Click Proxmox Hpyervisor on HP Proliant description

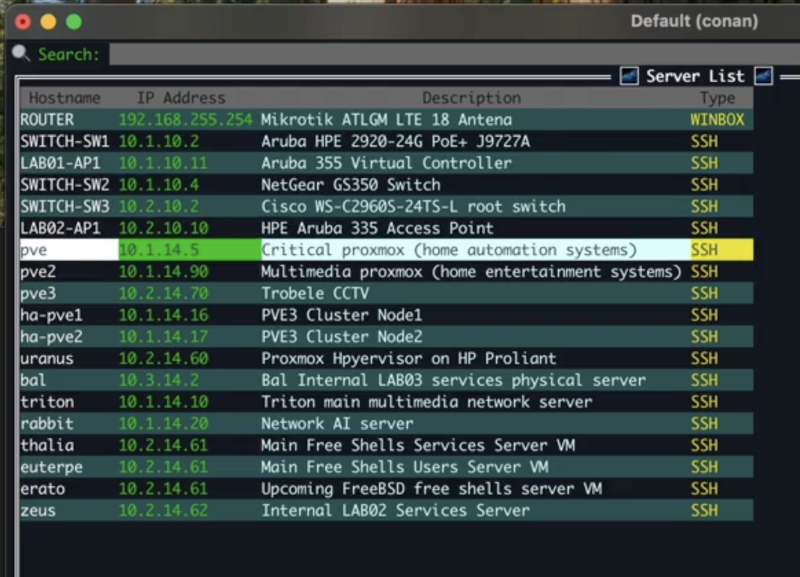(409, 359)
